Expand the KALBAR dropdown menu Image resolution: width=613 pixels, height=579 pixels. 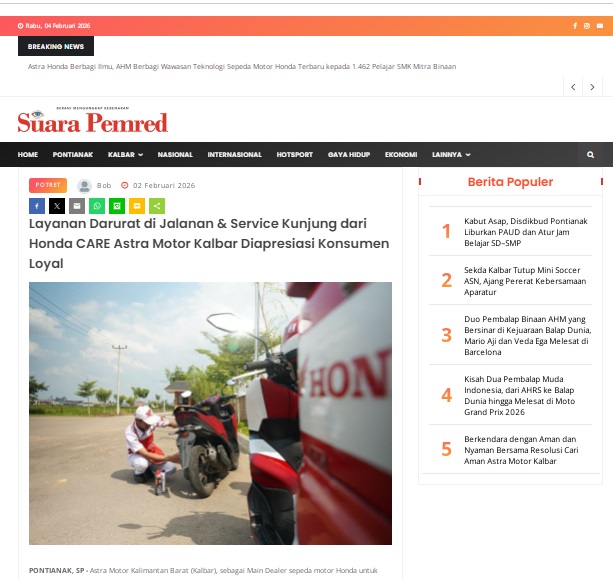[x=125, y=154]
